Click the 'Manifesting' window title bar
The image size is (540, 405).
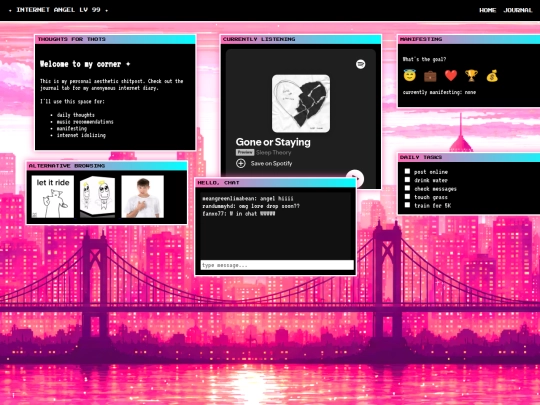[x=469, y=39]
